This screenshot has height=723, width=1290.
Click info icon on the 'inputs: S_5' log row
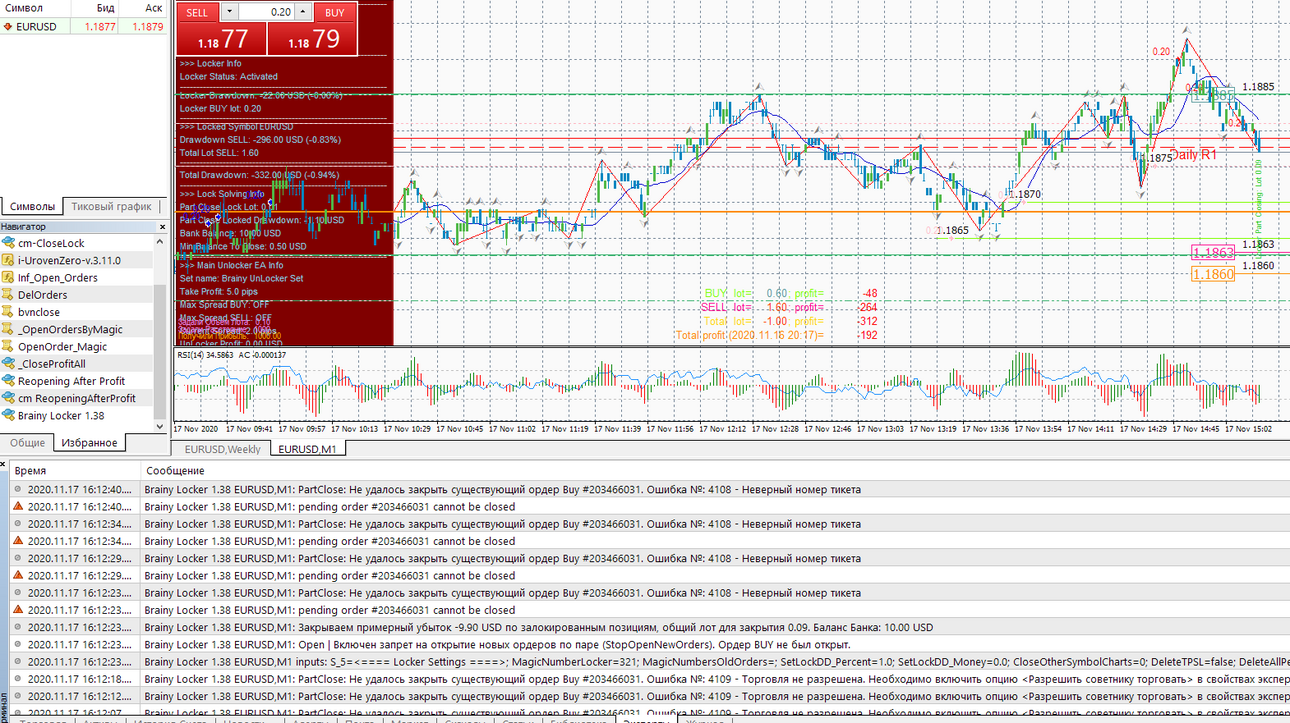pos(18,662)
